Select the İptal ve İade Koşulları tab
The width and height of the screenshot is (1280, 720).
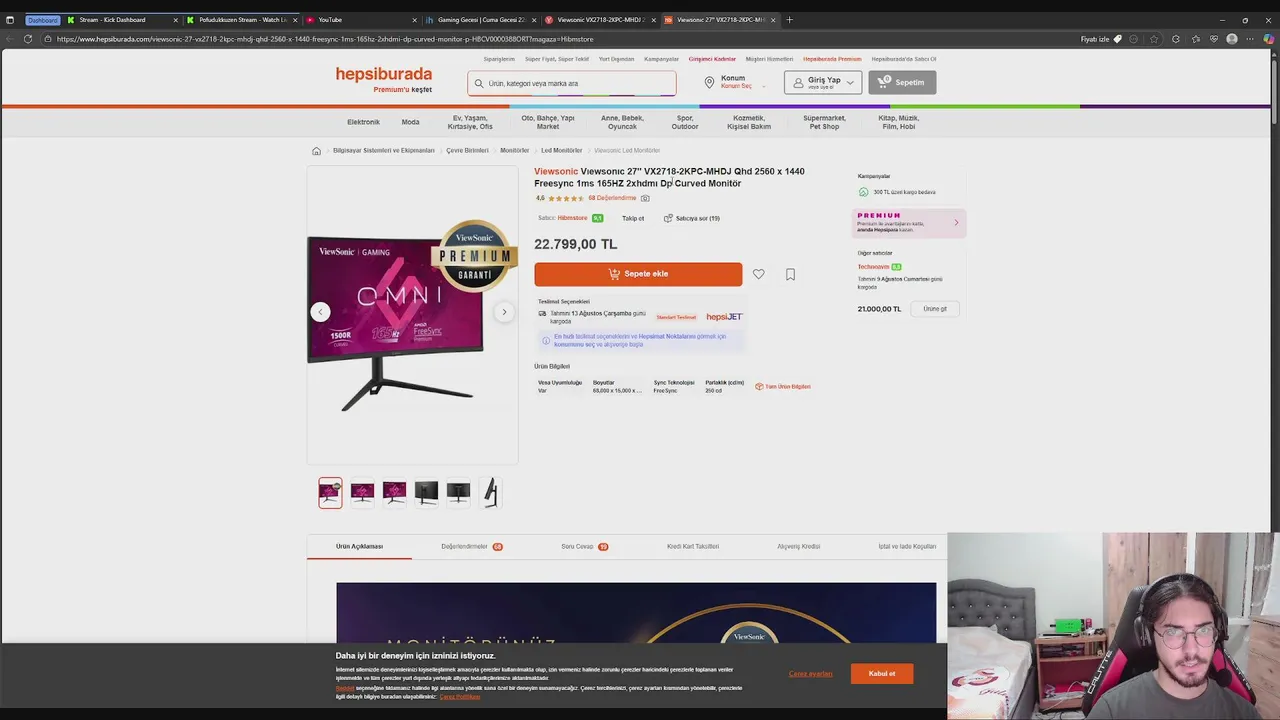(x=907, y=547)
